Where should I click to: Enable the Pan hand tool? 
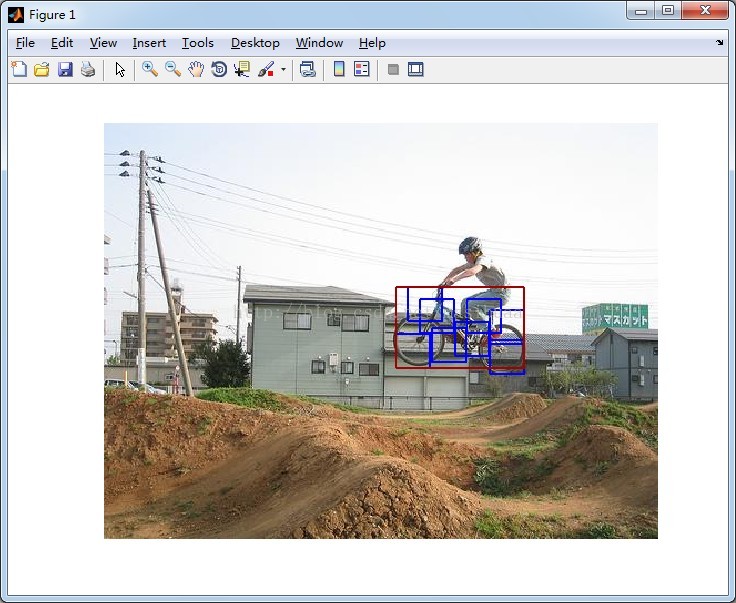[196, 69]
